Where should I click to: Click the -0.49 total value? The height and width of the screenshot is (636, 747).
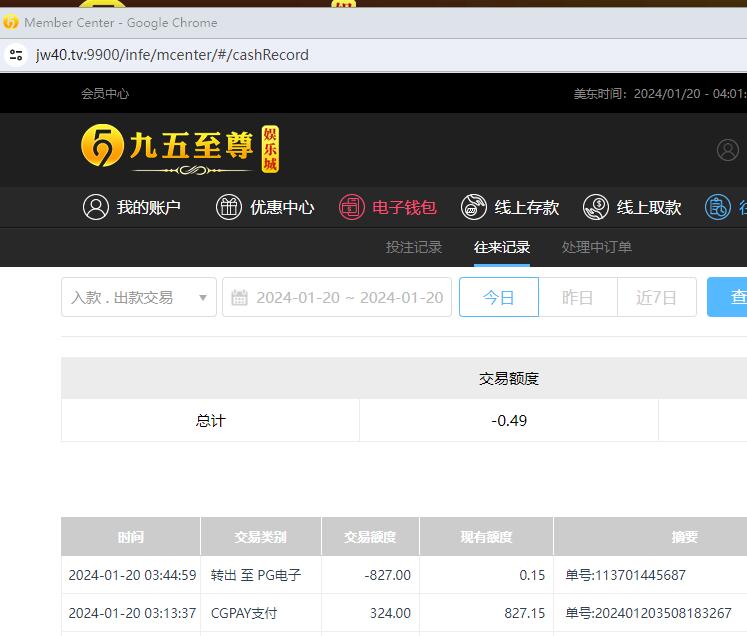click(509, 421)
